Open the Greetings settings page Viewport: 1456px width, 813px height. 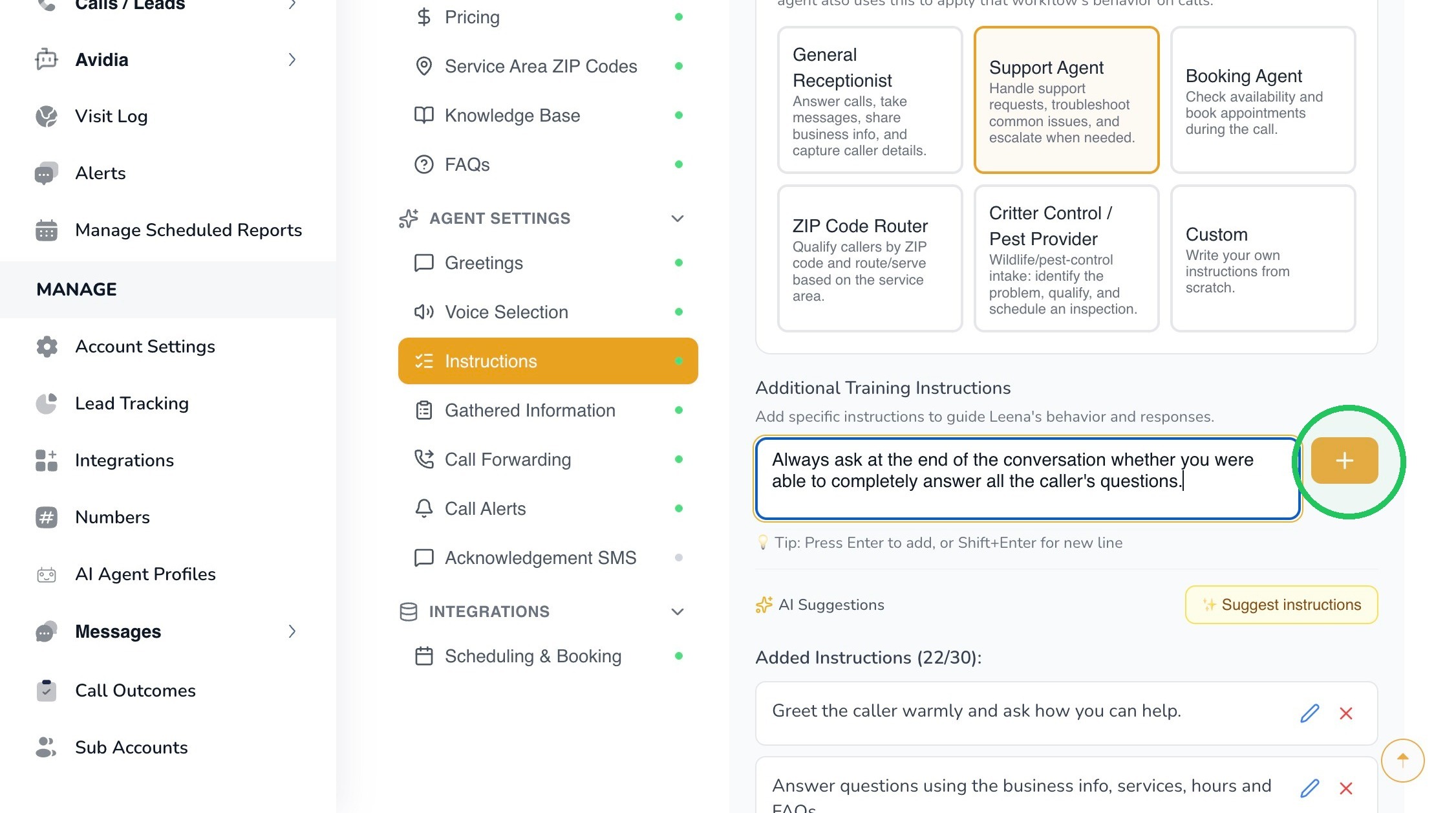point(548,263)
